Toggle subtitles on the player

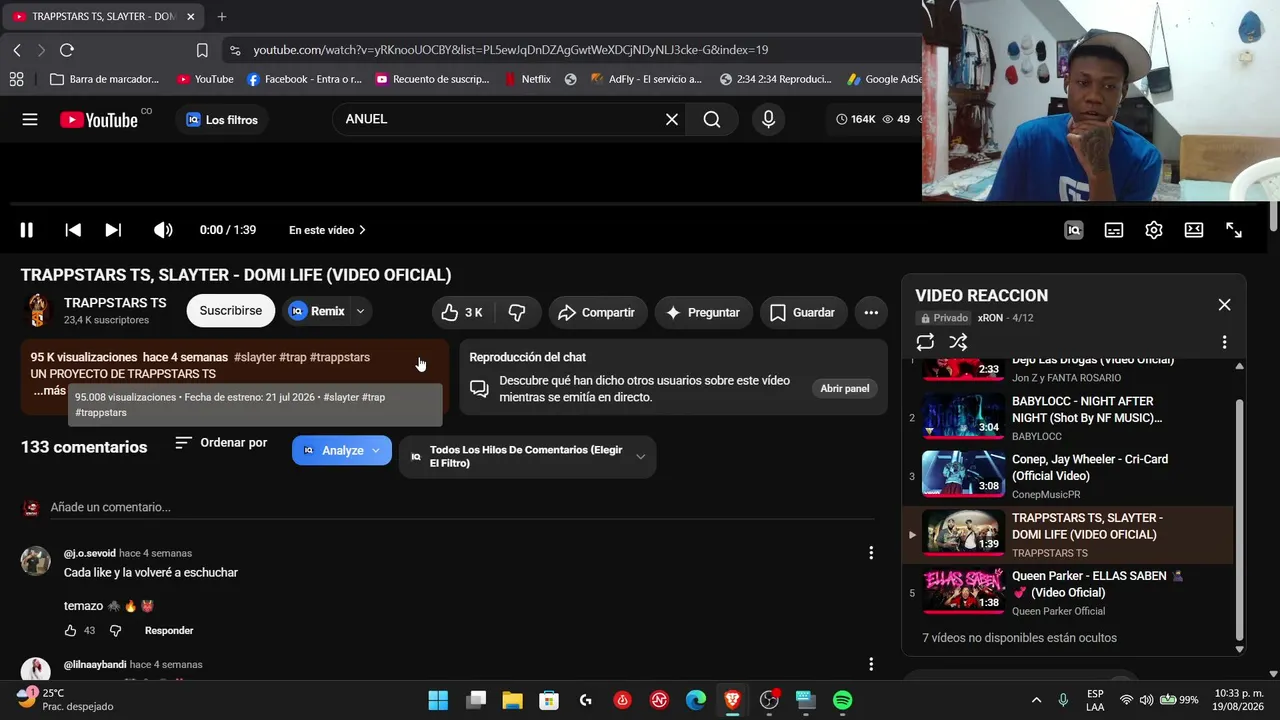point(1114,230)
